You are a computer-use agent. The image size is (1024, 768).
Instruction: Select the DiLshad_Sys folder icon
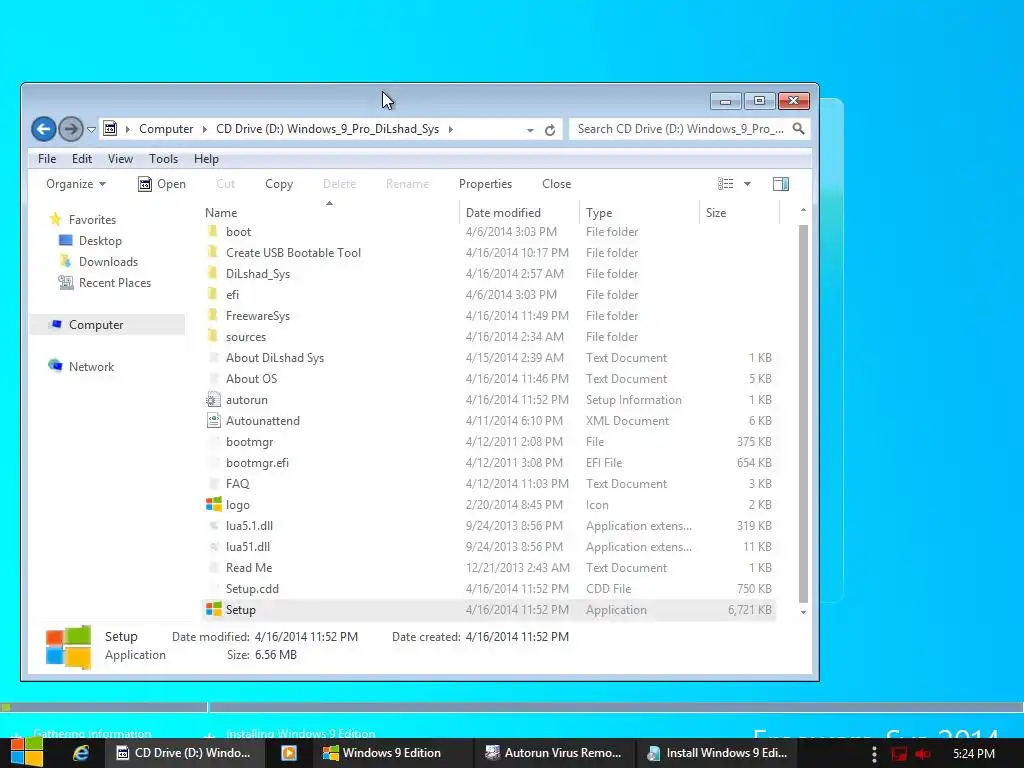tap(213, 274)
